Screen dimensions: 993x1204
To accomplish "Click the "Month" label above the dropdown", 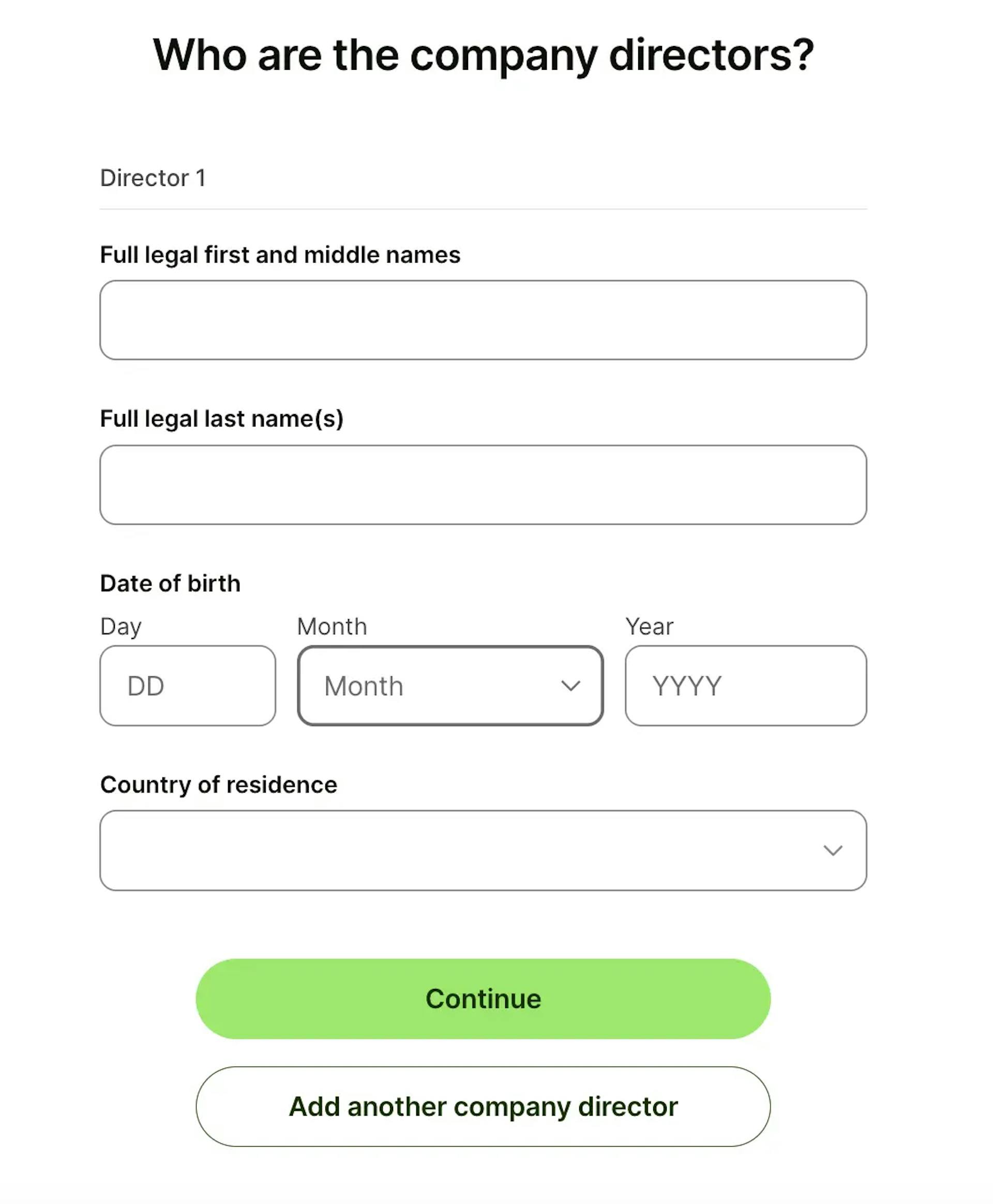I will click(x=332, y=627).
